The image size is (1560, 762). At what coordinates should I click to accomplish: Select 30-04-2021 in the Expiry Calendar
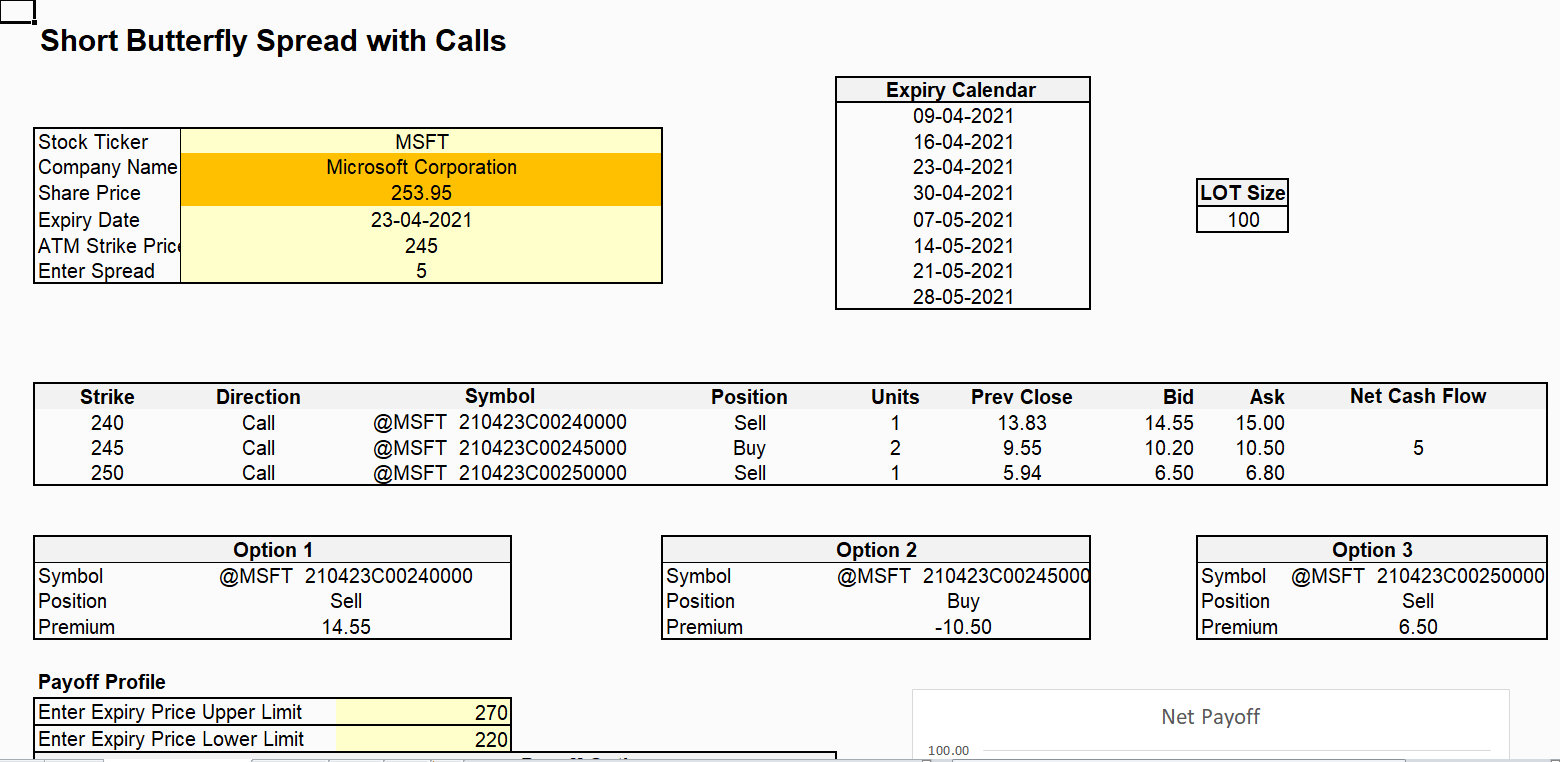click(963, 193)
